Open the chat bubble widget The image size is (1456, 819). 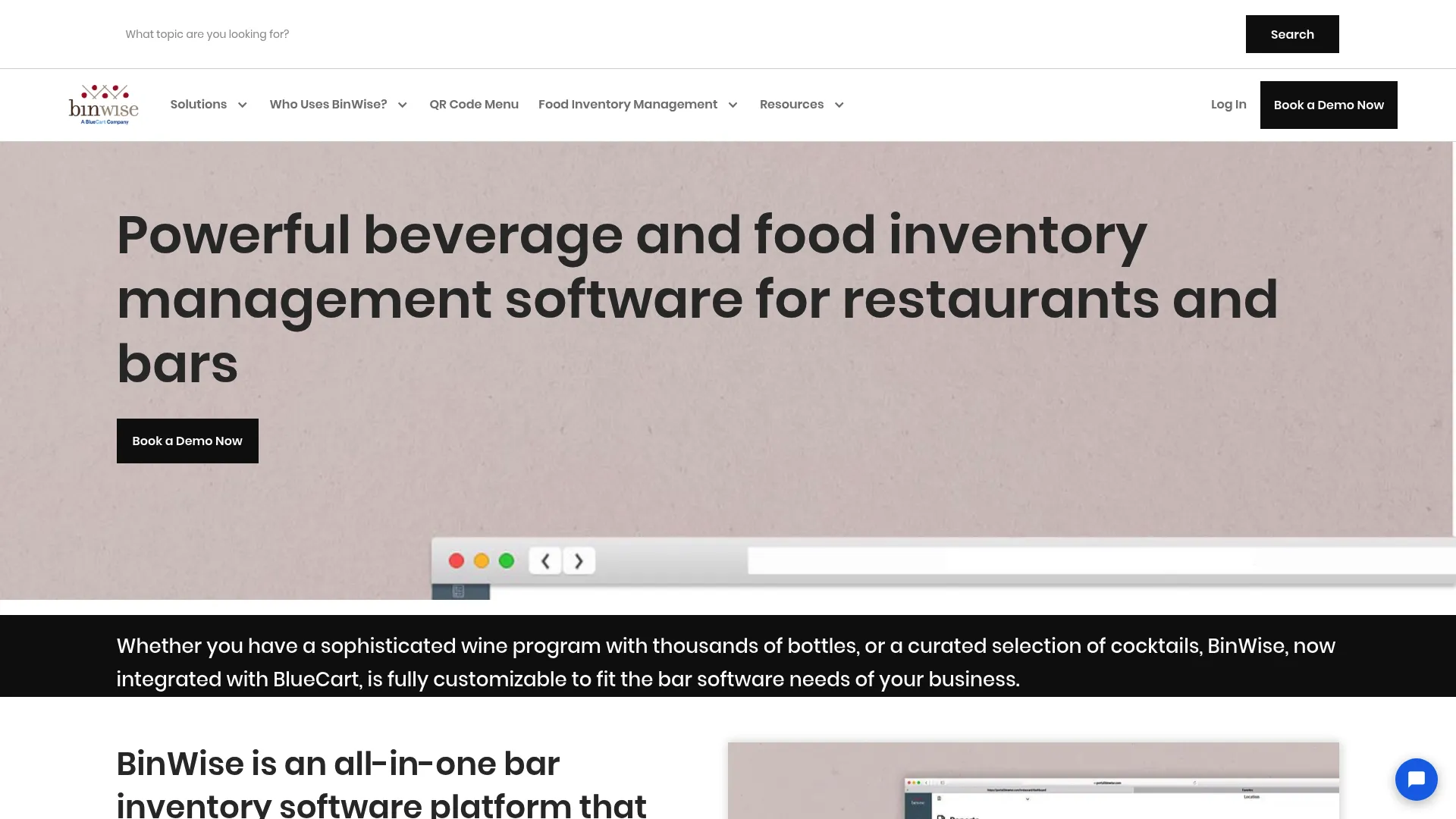[1416, 779]
